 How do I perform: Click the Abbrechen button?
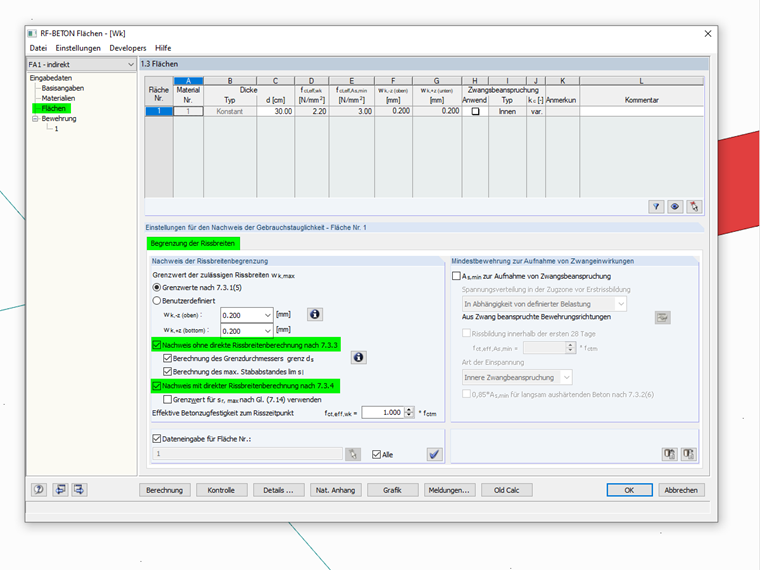click(x=681, y=490)
